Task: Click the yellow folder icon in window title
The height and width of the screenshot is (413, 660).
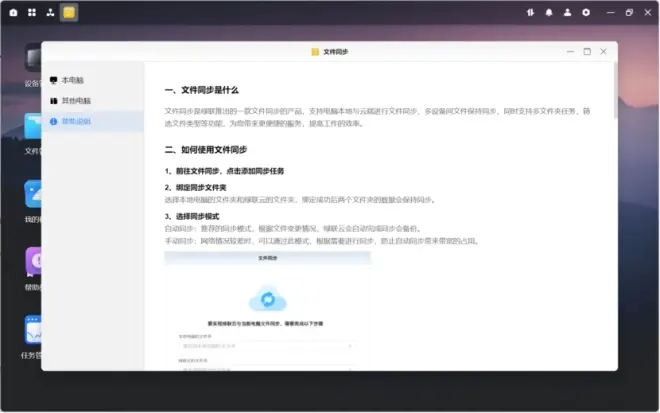Action: point(315,52)
